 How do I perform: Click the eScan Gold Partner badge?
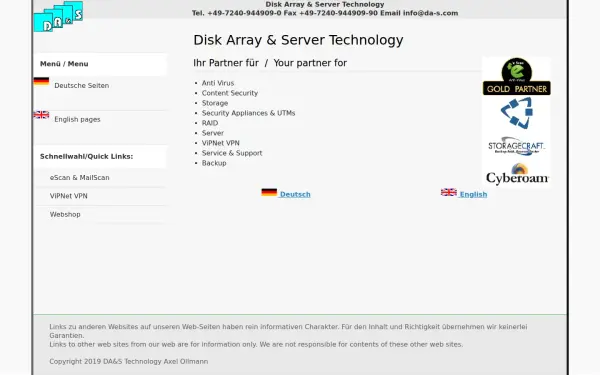point(517,77)
